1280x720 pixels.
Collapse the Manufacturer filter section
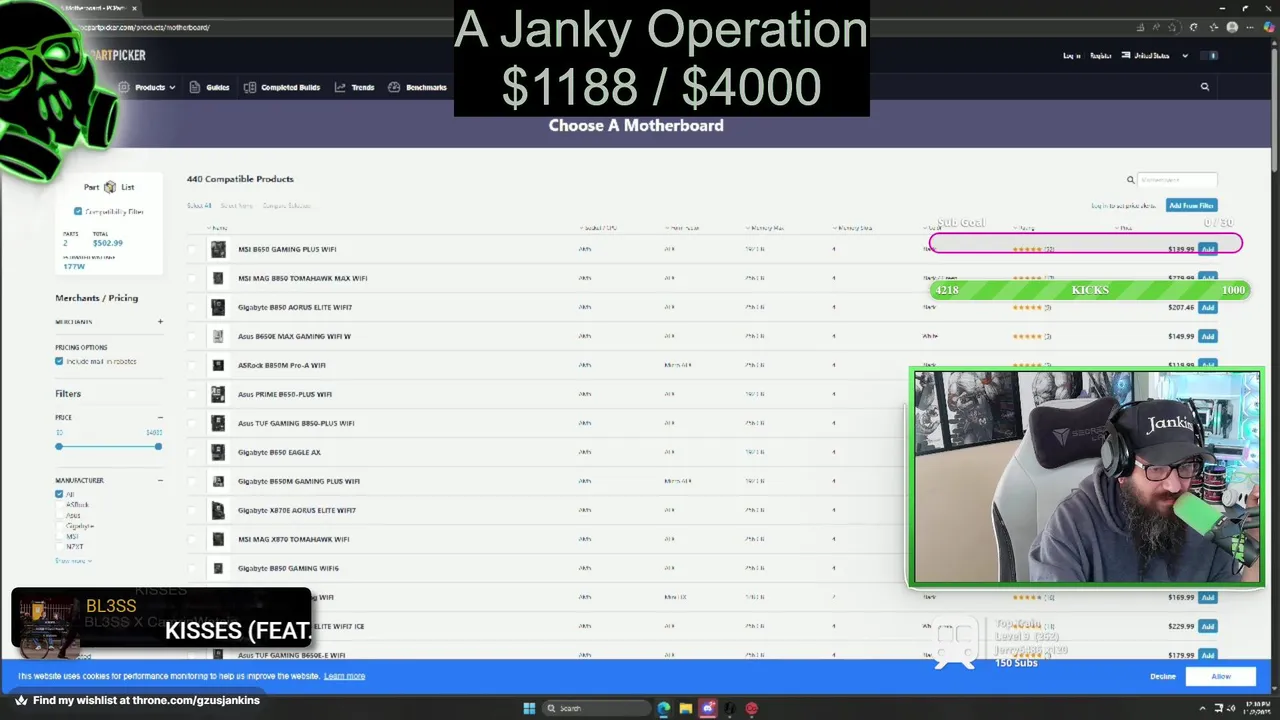(160, 480)
